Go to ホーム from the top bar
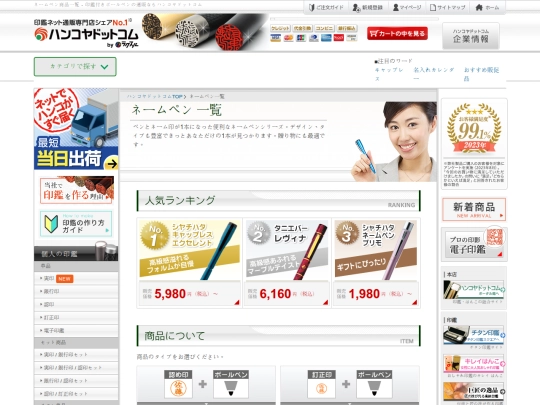 pos(487,7)
